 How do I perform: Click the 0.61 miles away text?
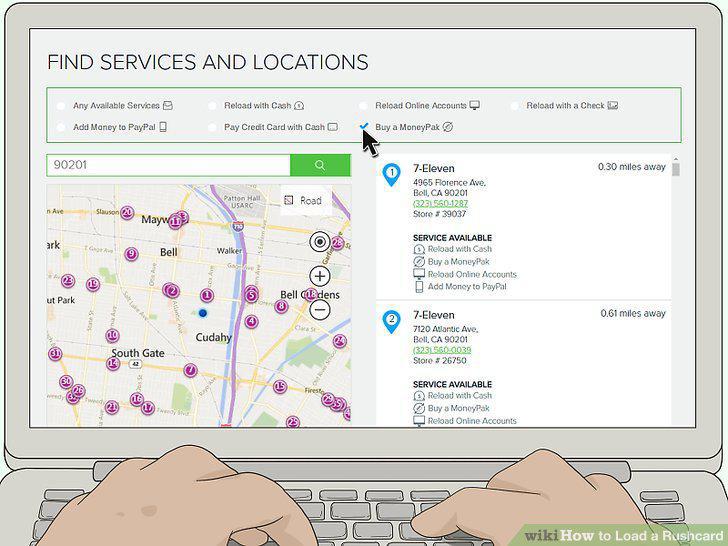click(633, 313)
